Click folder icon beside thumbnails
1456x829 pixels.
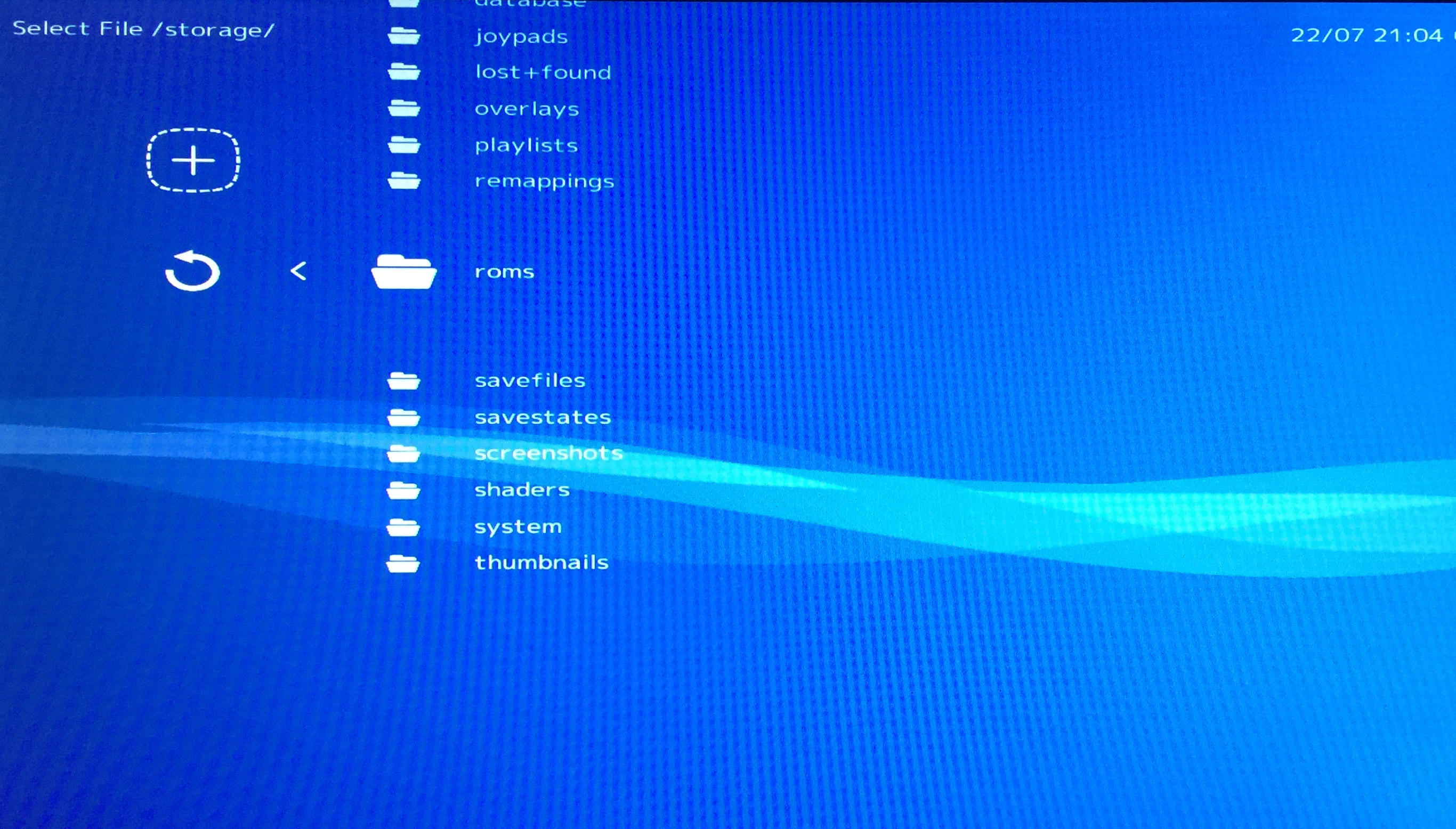pos(402,563)
